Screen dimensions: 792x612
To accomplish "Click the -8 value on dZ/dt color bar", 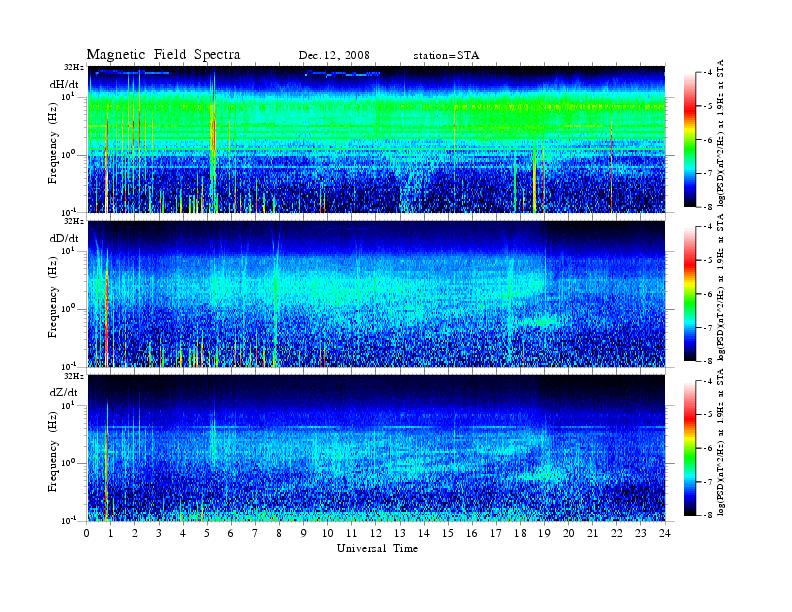I will (708, 515).
